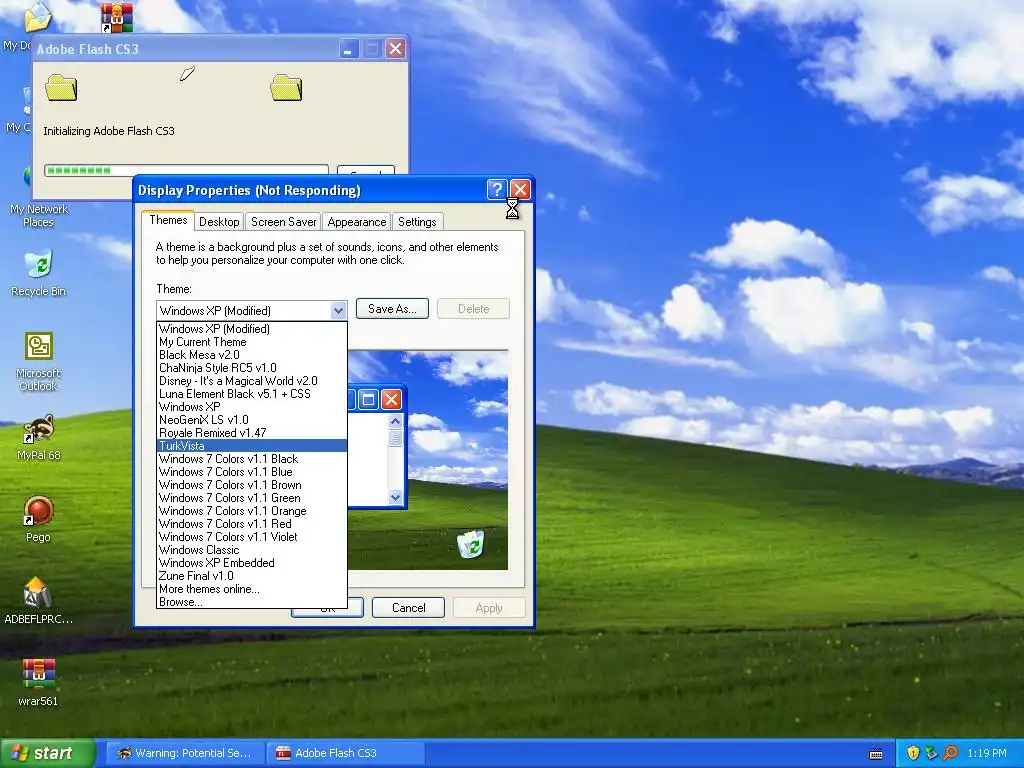Viewport: 1024px width, 768px height.
Task: Select Disney - It's a Magical World v2.0
Action: click(x=251, y=381)
